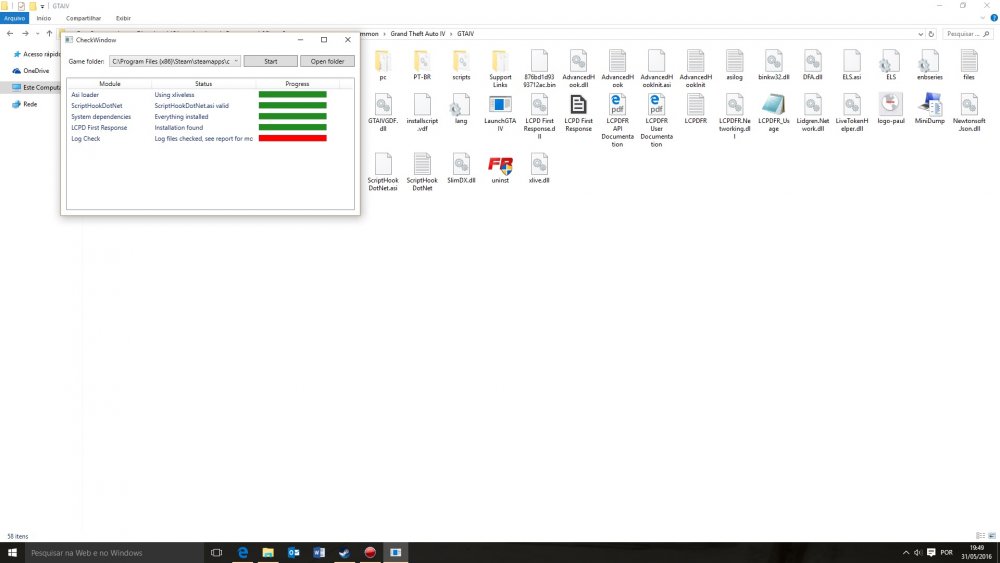The height and width of the screenshot is (563, 1000).
Task: Select the Lidgren.Network.dll file
Action: coord(812,112)
